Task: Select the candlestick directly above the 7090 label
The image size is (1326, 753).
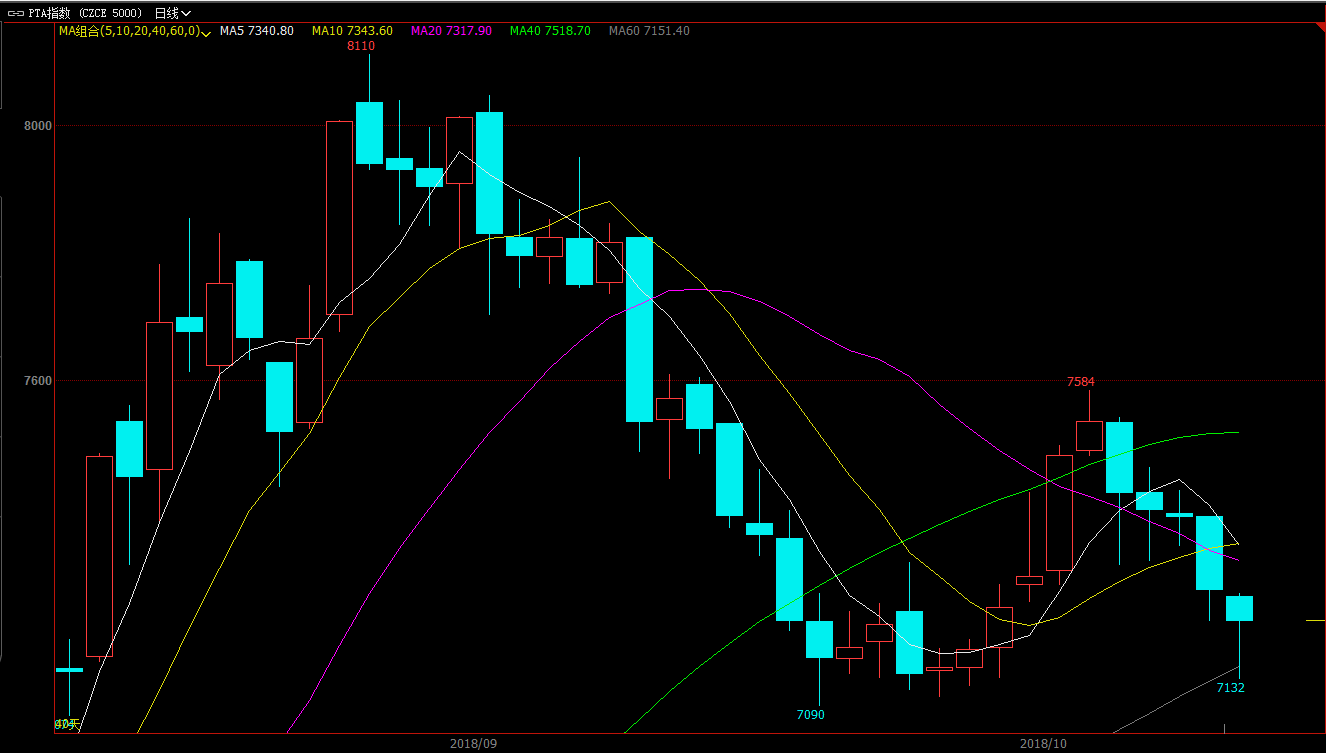Action: (819, 639)
